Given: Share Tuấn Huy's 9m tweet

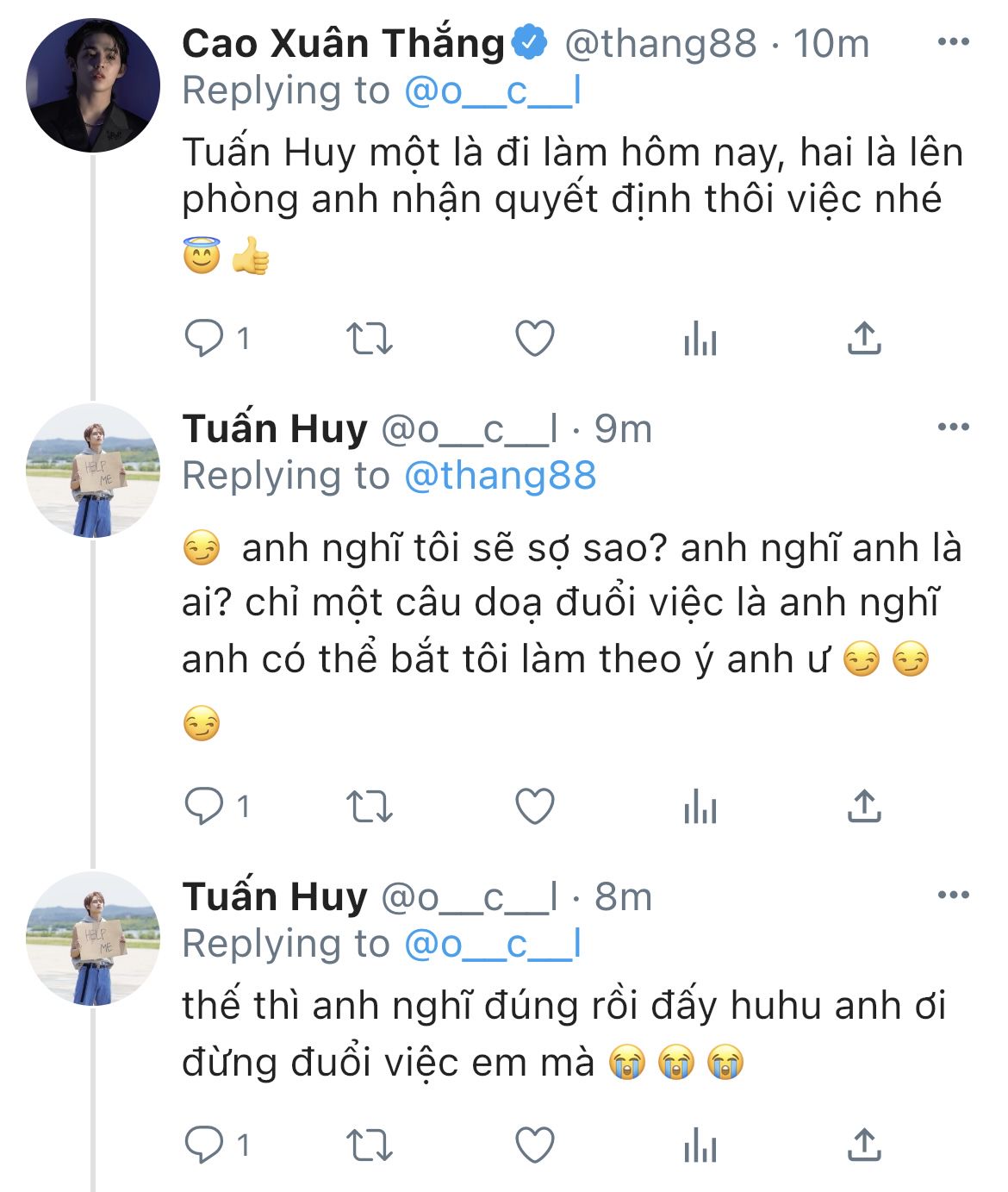Looking at the screenshot, I should click(x=863, y=807).
